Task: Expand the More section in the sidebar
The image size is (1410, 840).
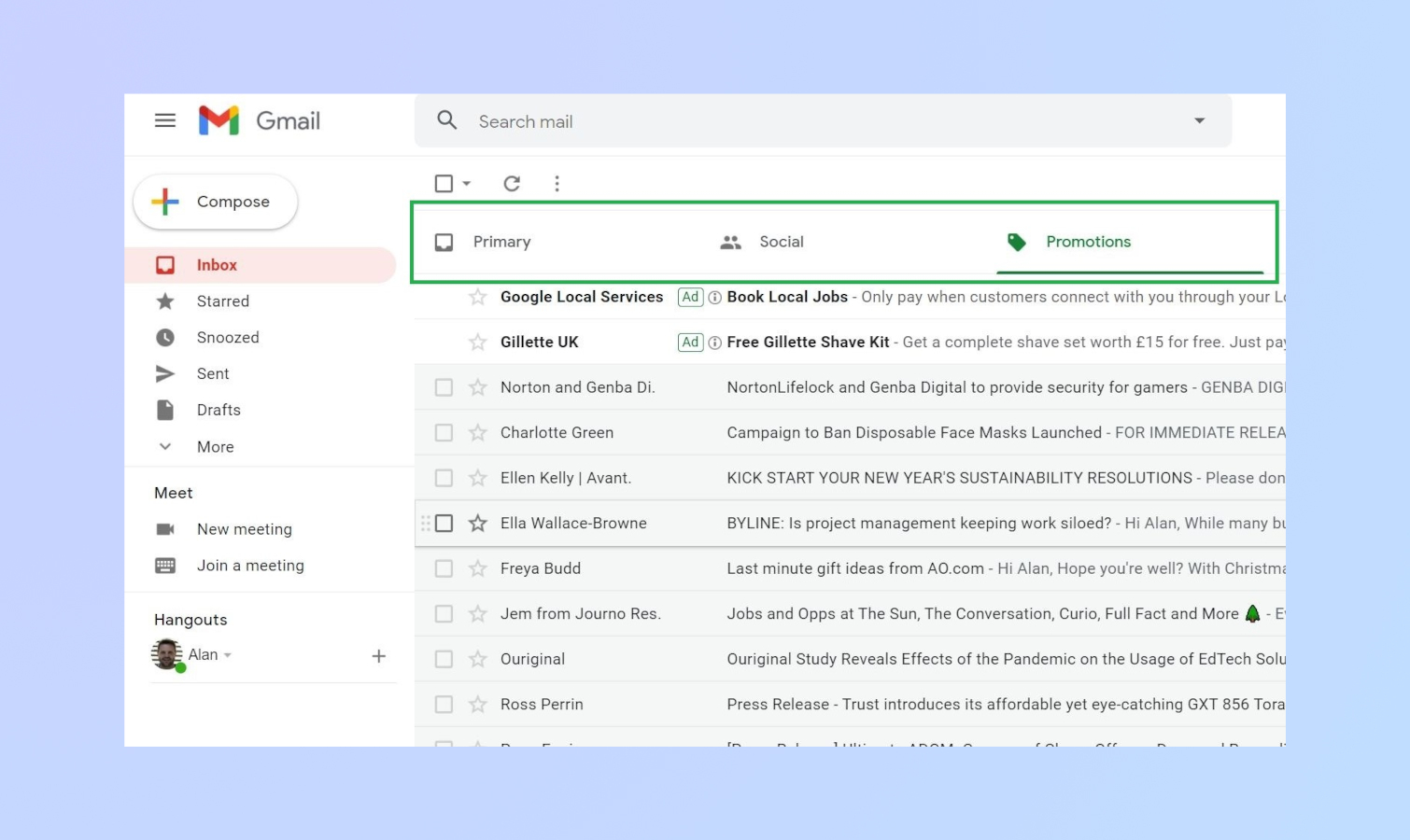Action: coord(215,446)
